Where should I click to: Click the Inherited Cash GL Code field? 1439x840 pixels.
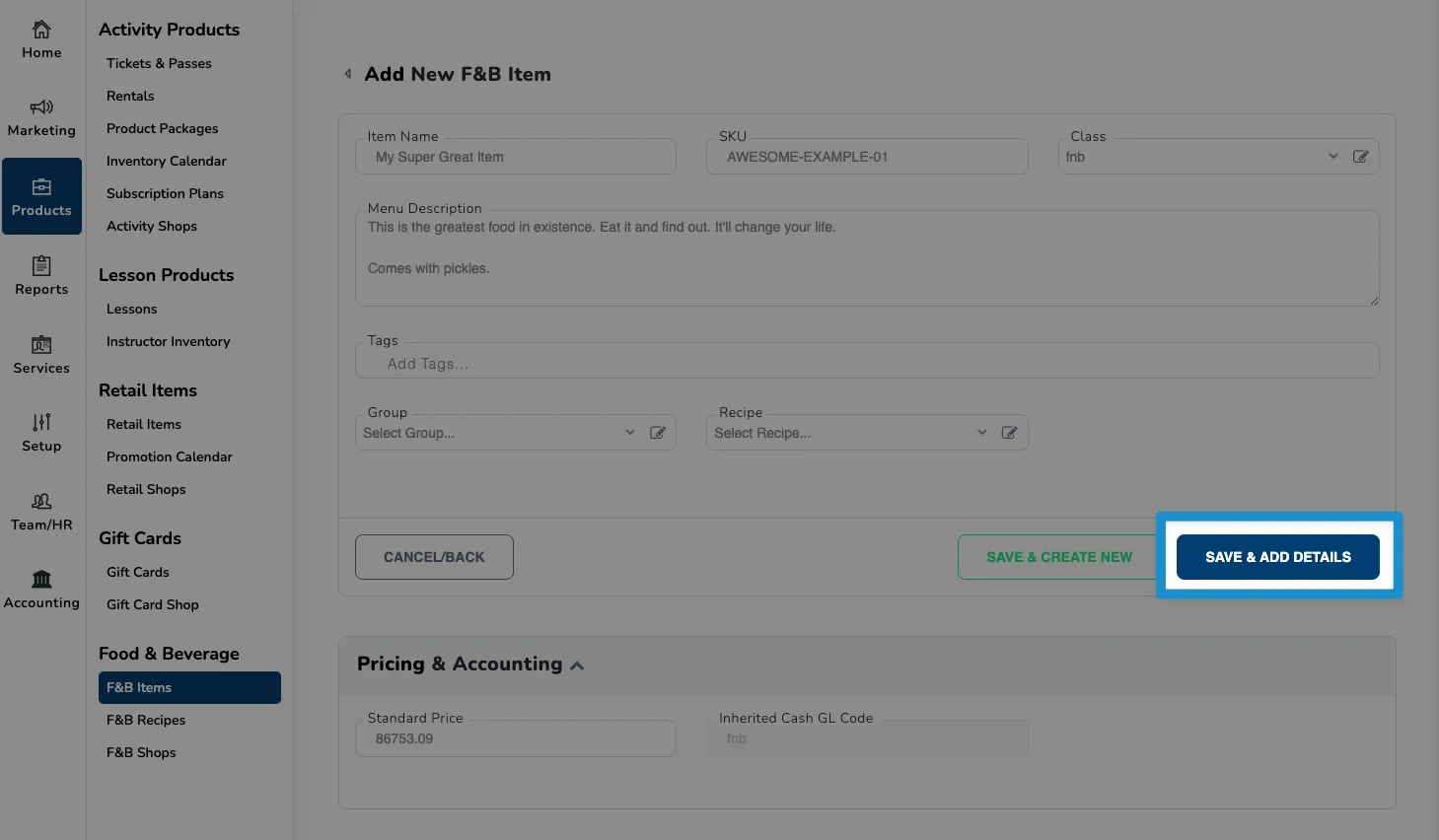pos(867,738)
